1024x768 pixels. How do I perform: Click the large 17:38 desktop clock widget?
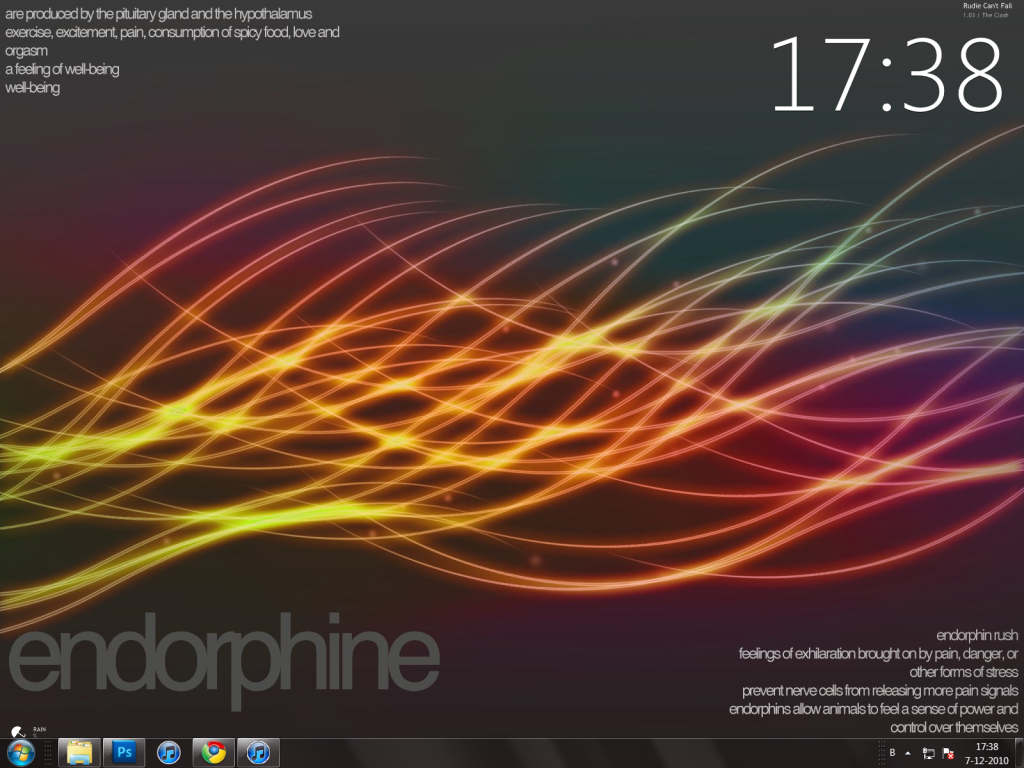pos(887,74)
